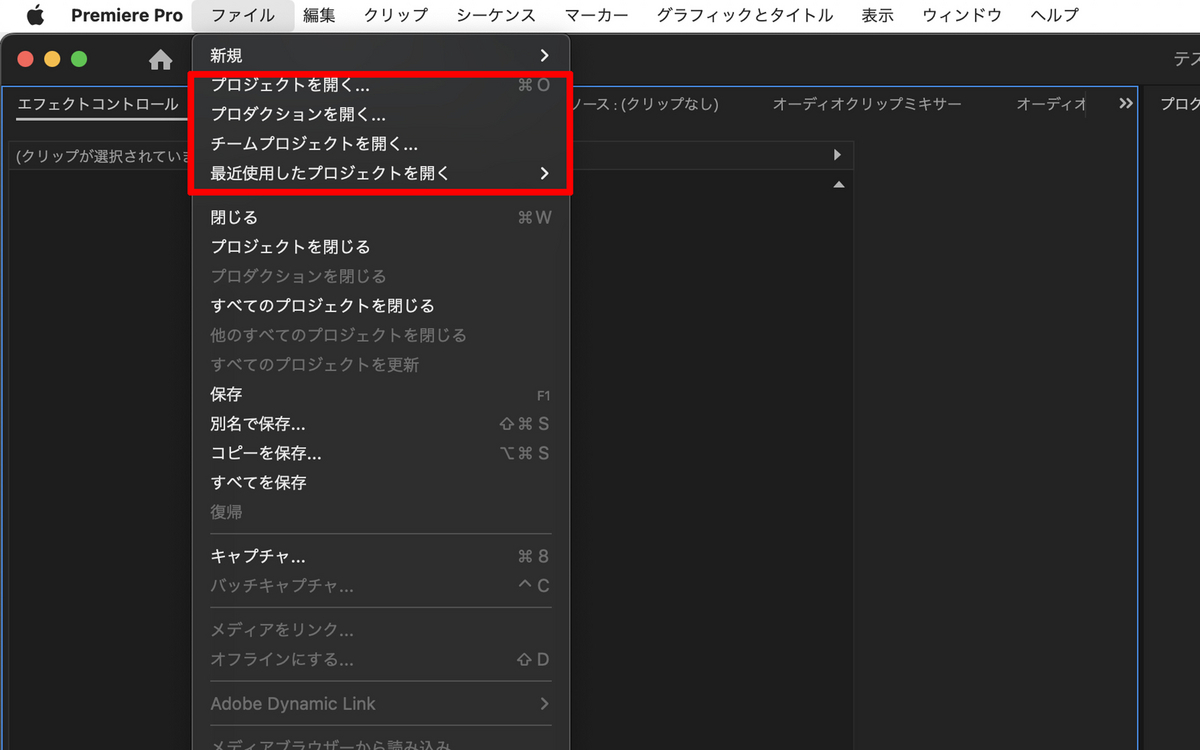The height and width of the screenshot is (750, 1200).
Task: Open the Apple menu
Action: [x=35, y=15]
